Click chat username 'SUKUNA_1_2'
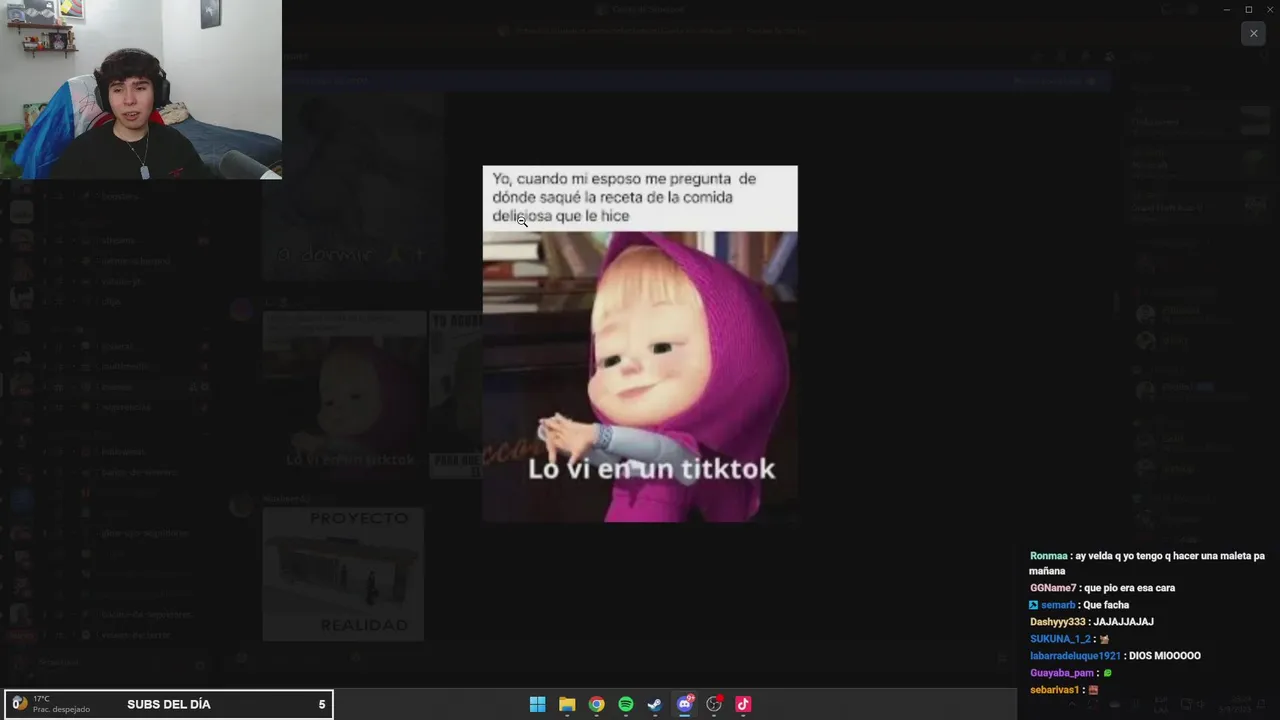 pyautogui.click(x=1060, y=639)
